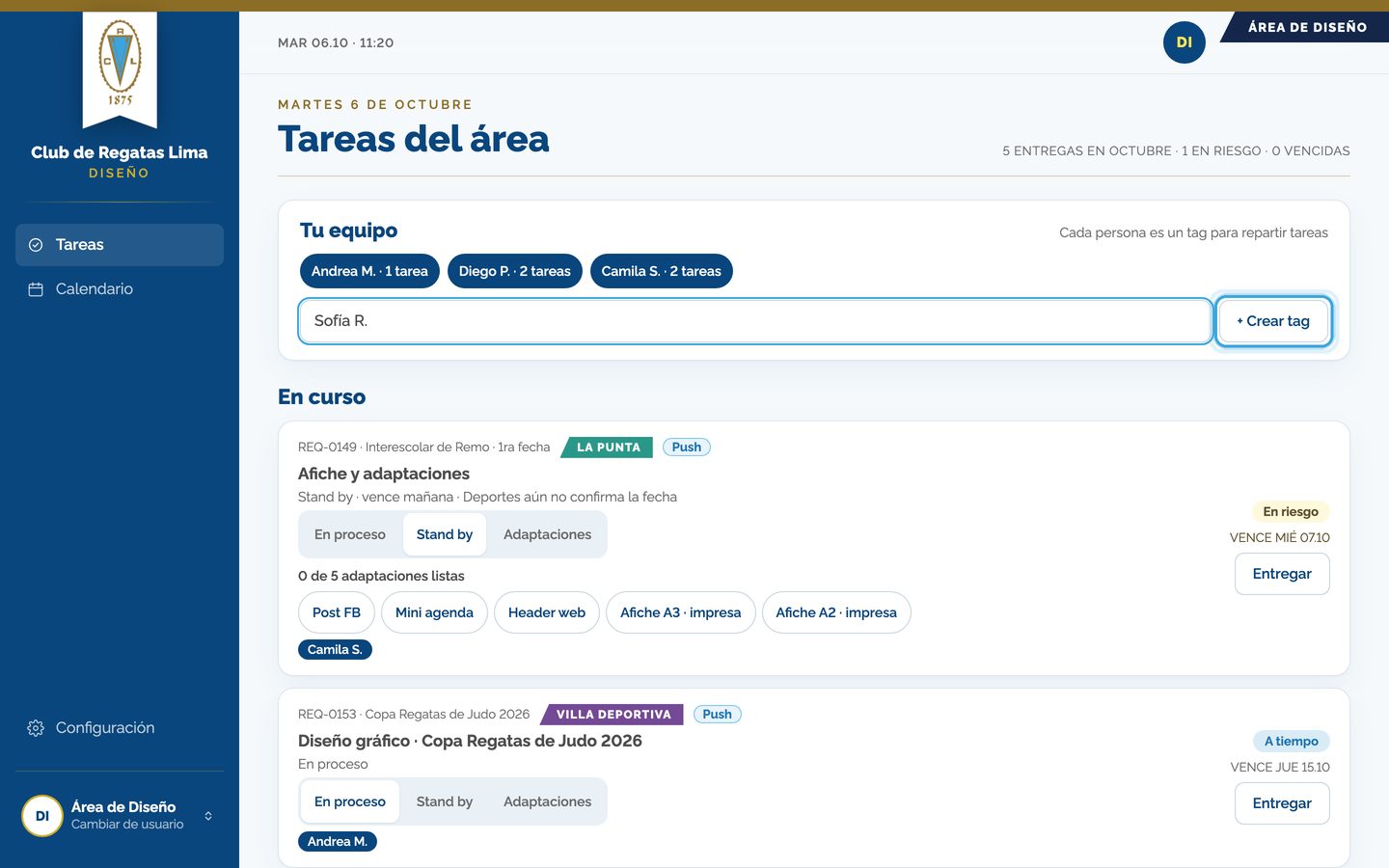
Task: Click the Push label on REQ-0149
Action: 687,448
